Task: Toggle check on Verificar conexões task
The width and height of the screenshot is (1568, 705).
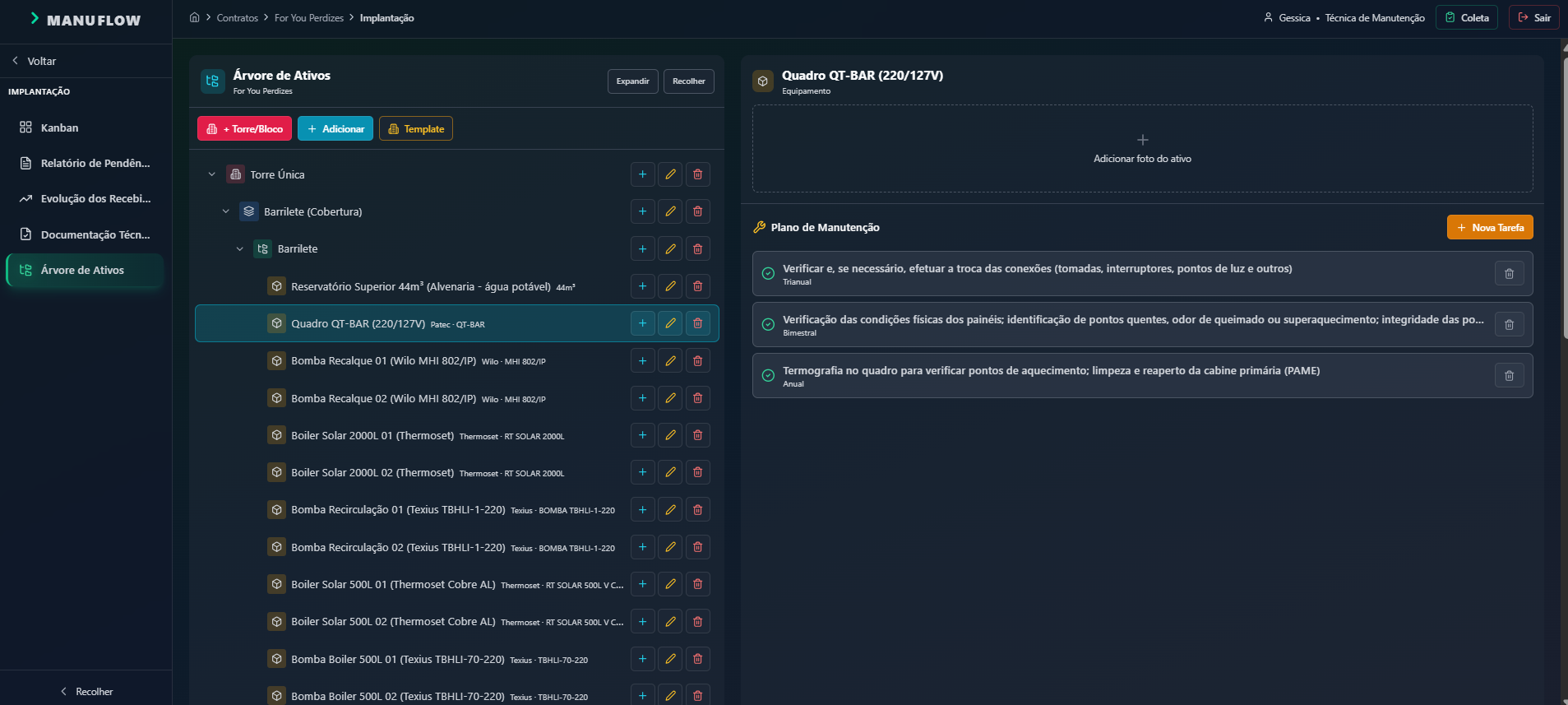Action: pyautogui.click(x=768, y=273)
